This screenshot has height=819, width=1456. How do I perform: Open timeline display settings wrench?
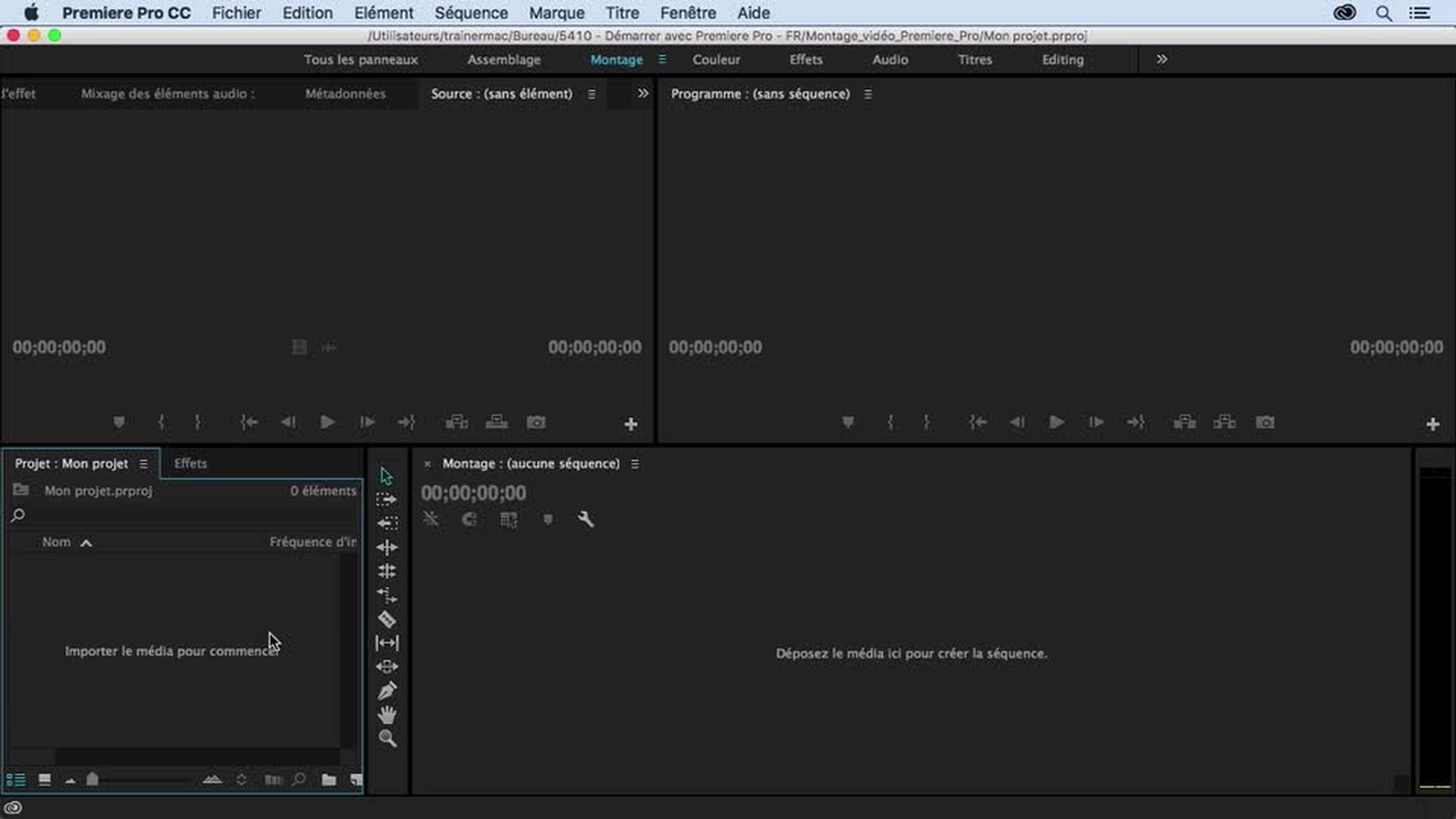pos(585,519)
